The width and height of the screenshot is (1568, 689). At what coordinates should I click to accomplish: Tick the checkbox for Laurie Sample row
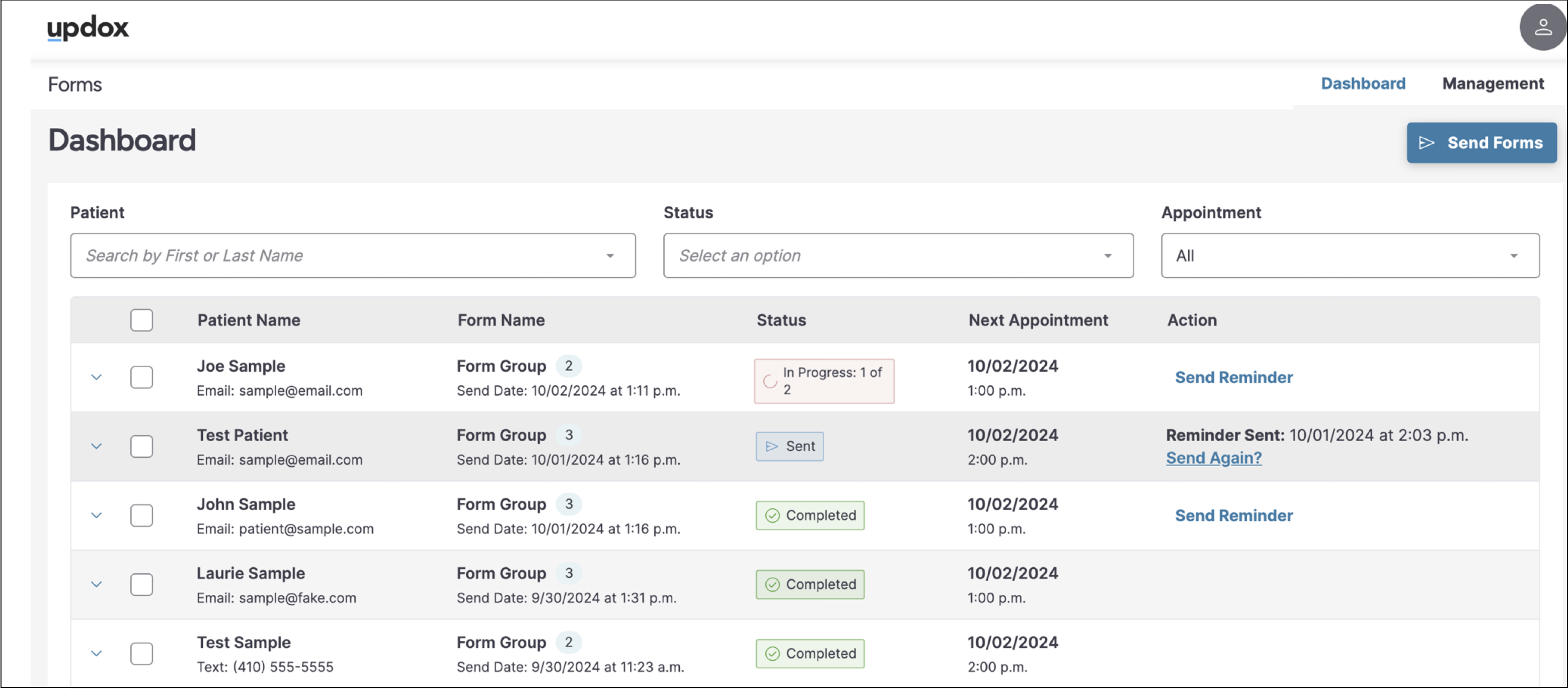coord(141,584)
